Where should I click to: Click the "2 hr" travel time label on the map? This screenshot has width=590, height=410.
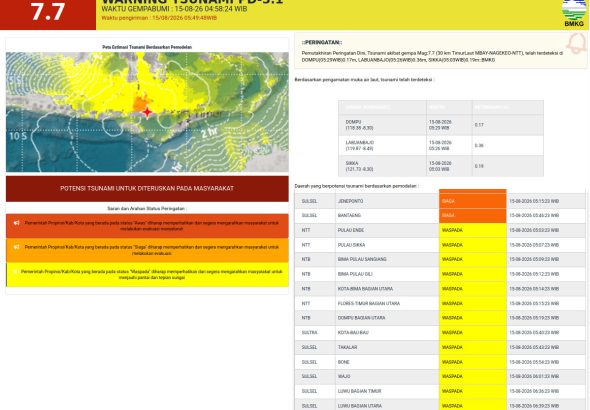pos(209,132)
